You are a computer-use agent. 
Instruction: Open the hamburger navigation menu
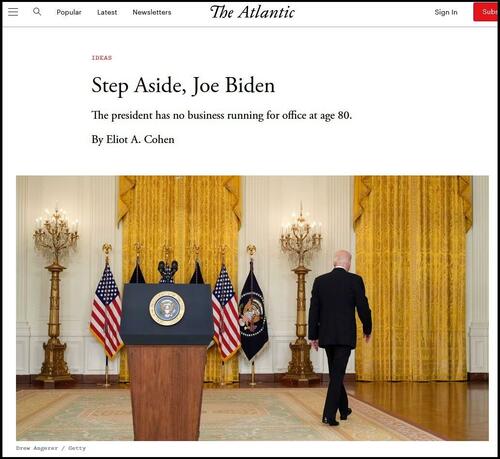click(13, 12)
